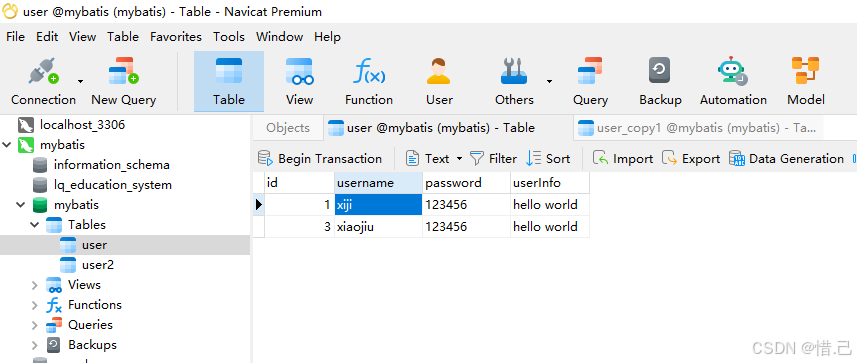Collapse the mybatis connection node
This screenshot has width=857, height=363.
[x=7, y=145]
